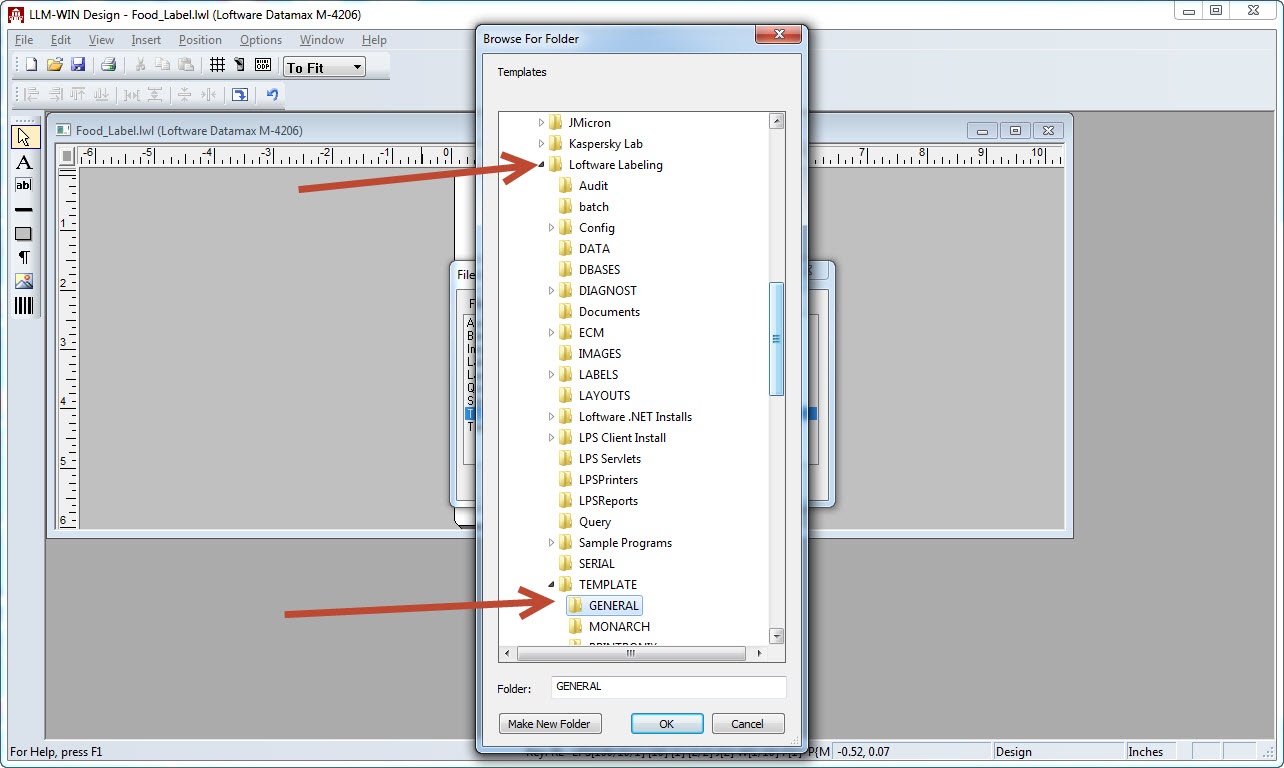Image resolution: width=1284 pixels, height=768 pixels.
Task: Click the Undo arrow icon
Action: [272, 95]
